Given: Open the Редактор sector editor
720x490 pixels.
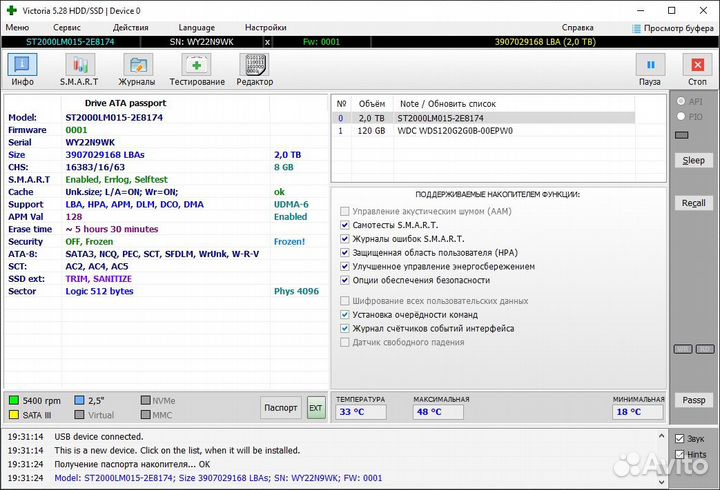Looking at the screenshot, I should (254, 69).
